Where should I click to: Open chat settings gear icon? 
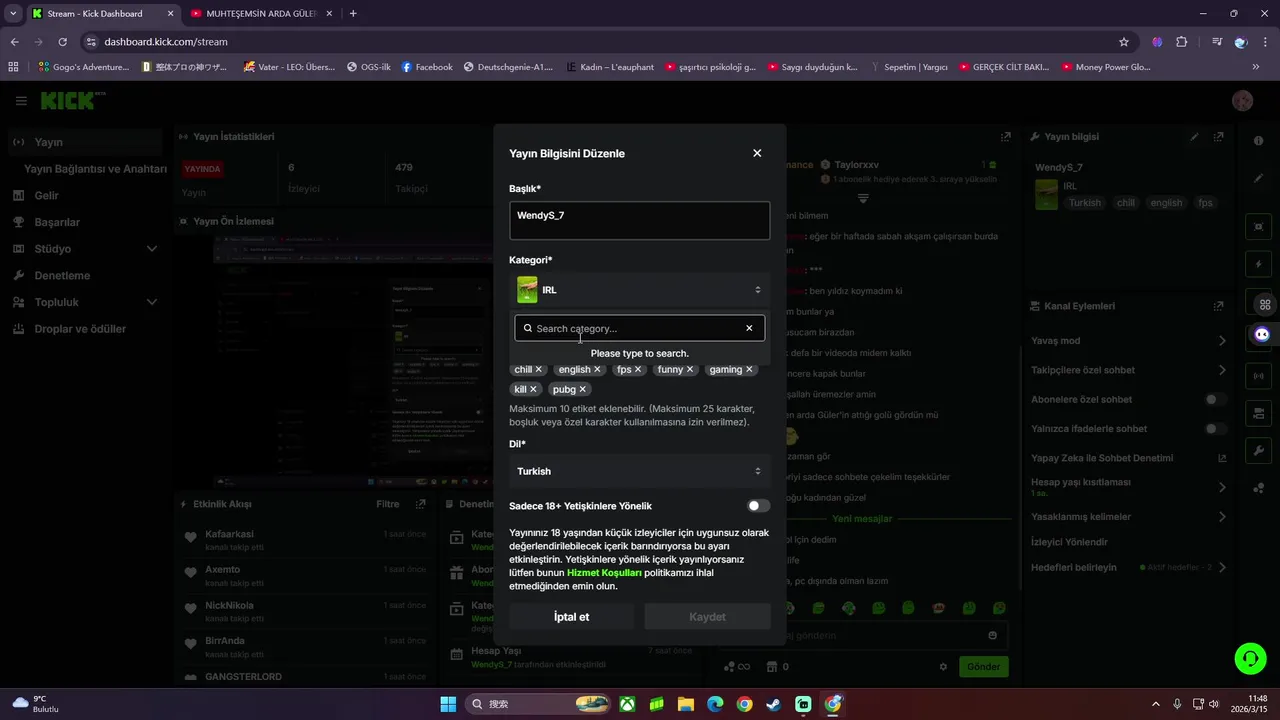pyautogui.click(x=943, y=667)
